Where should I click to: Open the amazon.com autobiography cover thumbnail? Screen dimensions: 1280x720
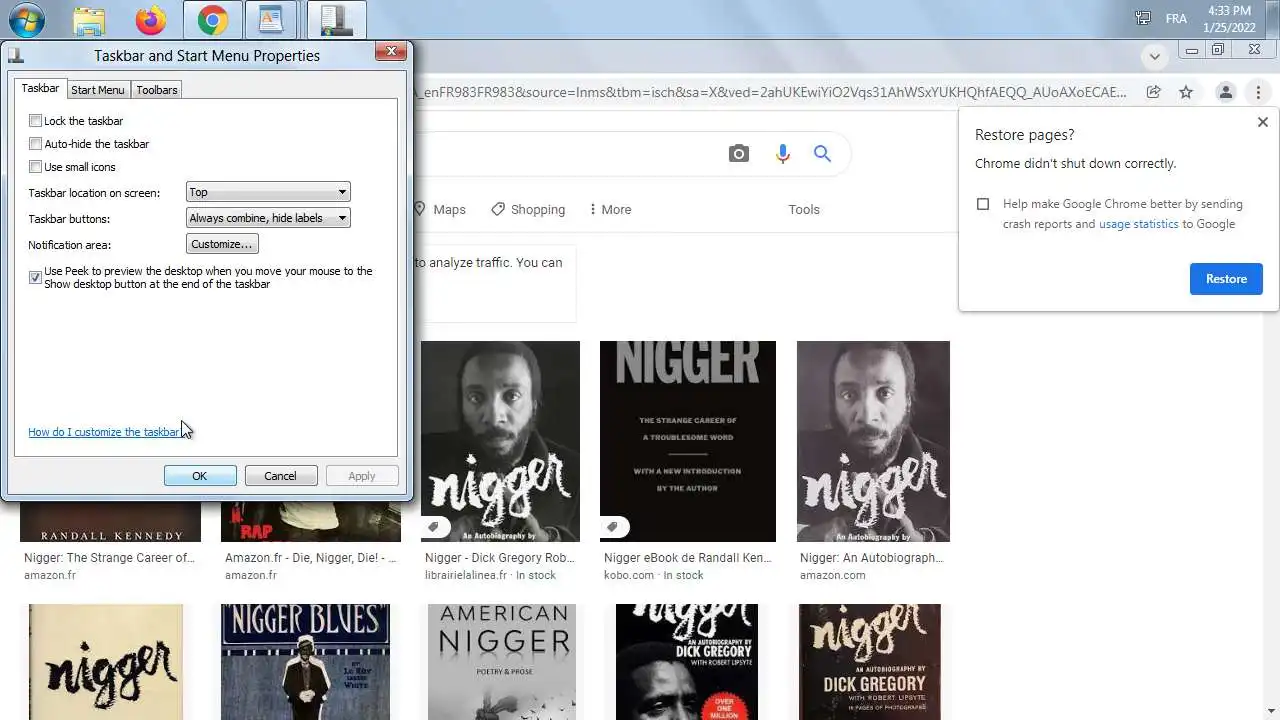873,441
